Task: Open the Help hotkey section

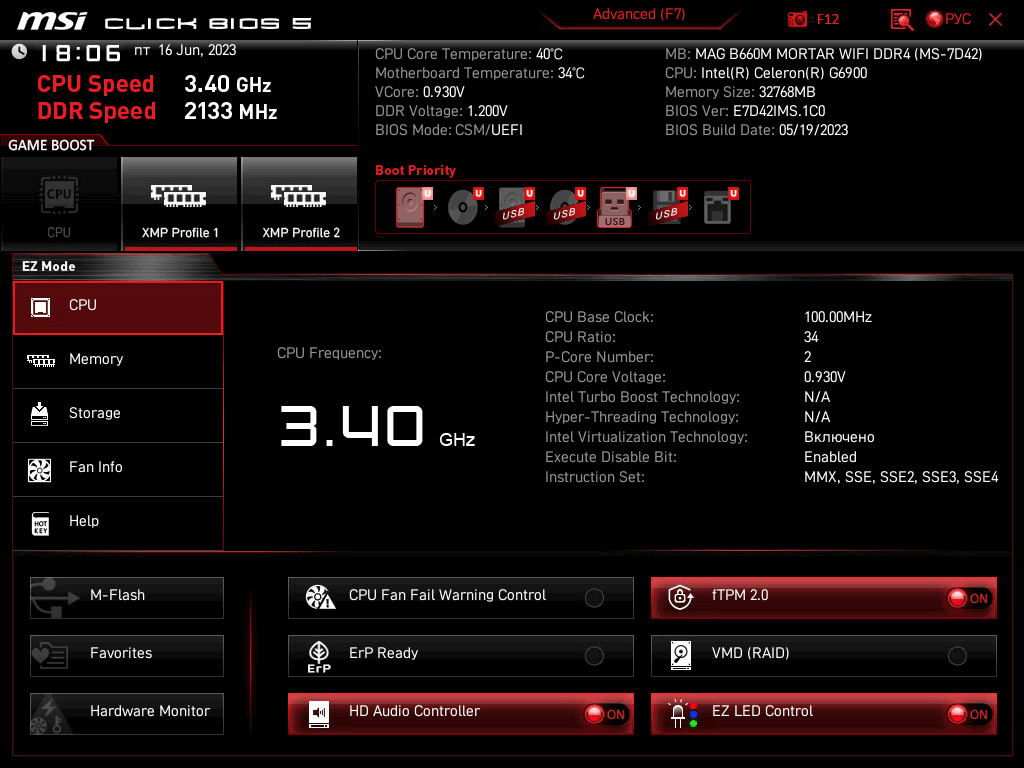Action: coord(118,523)
